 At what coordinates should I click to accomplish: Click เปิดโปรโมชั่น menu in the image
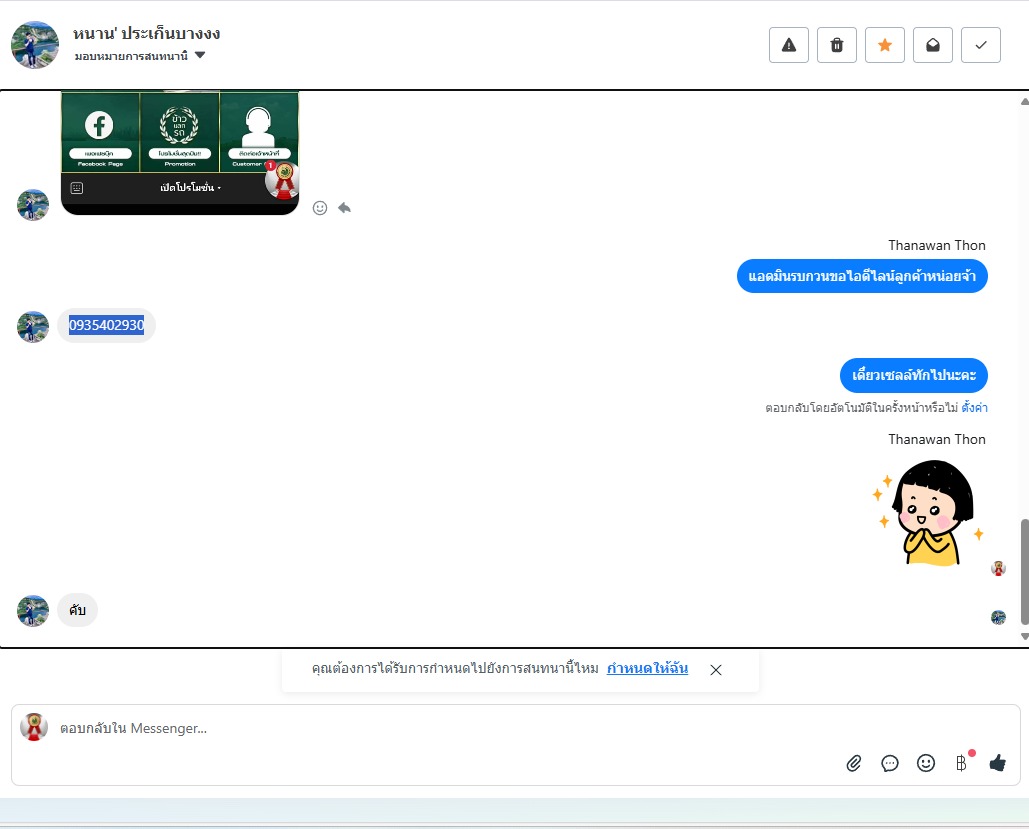point(190,188)
